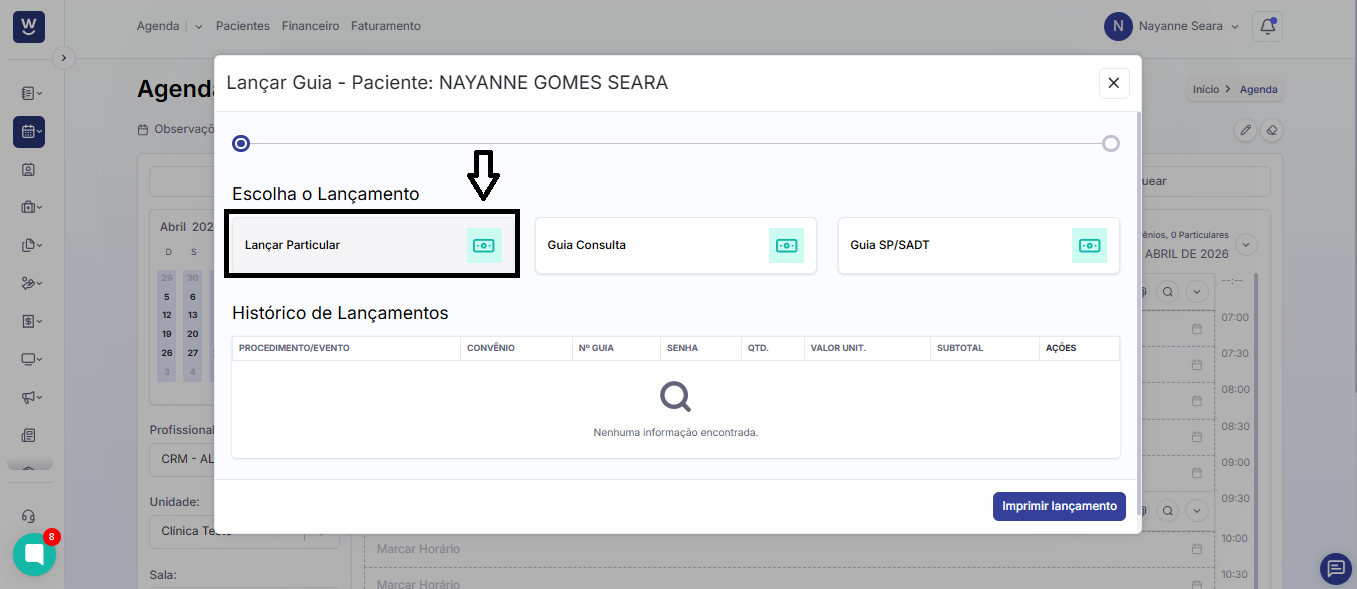Open the briefcase icon in the sidebar

pos(31,207)
